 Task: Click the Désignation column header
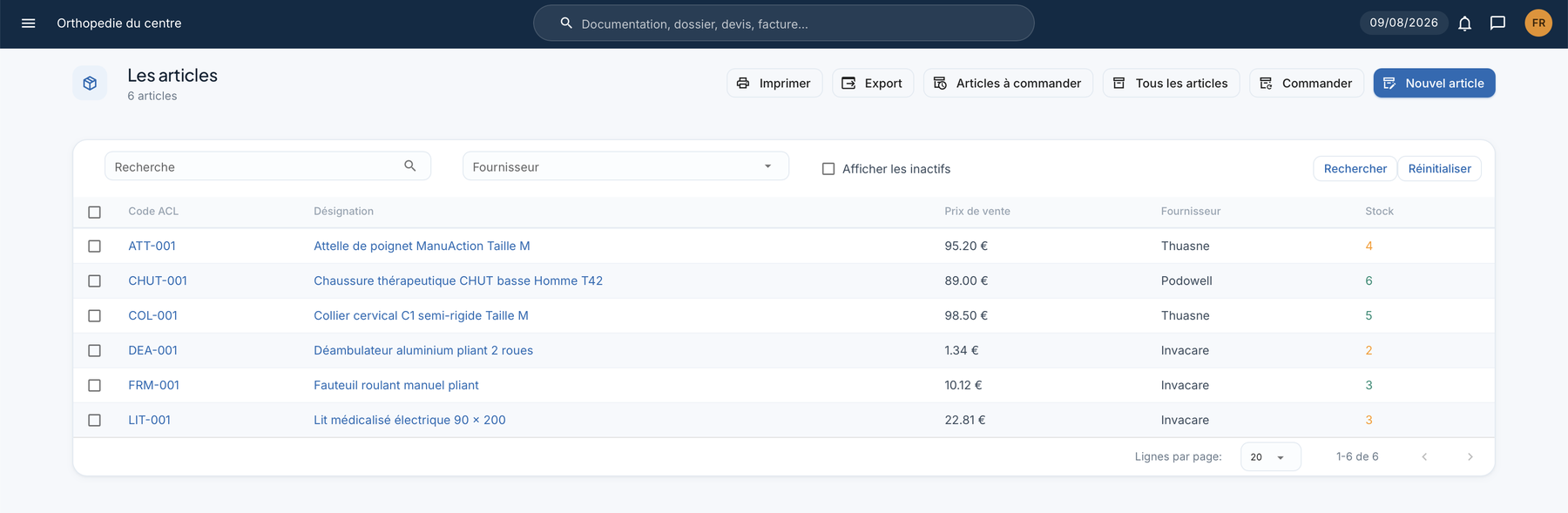343,212
